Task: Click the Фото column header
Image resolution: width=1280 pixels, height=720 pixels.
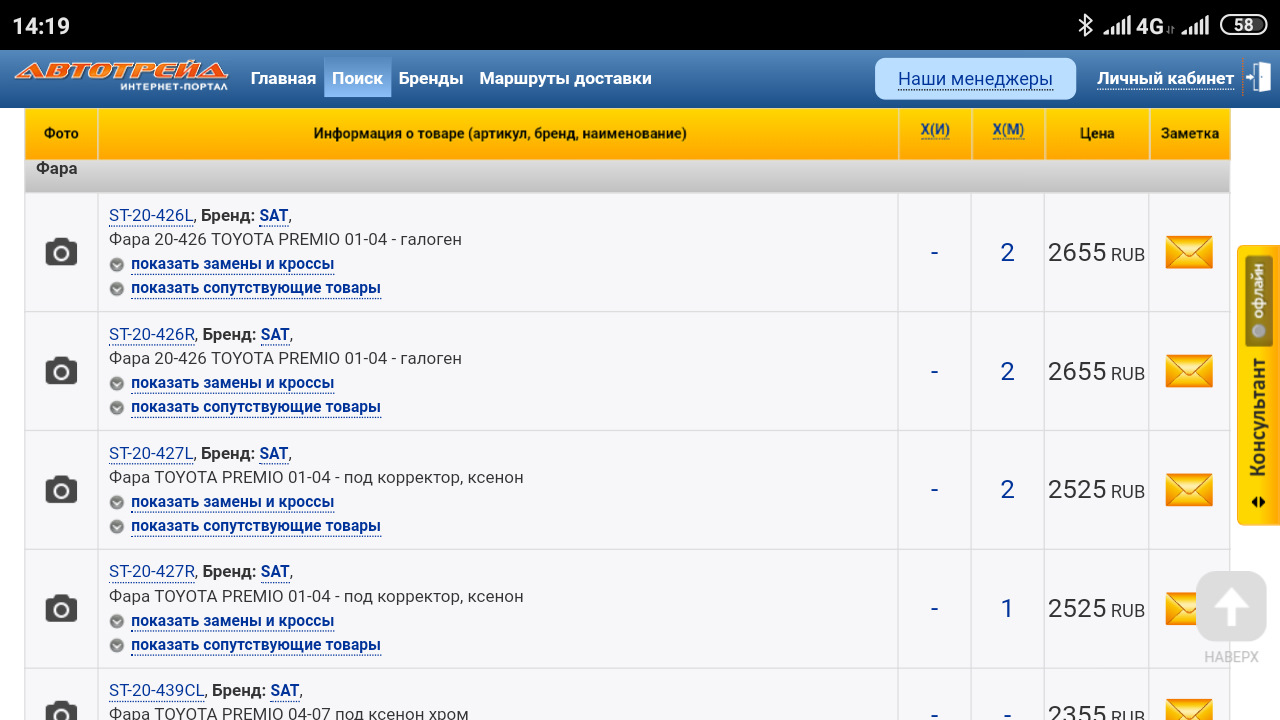Action: pyautogui.click(x=61, y=133)
